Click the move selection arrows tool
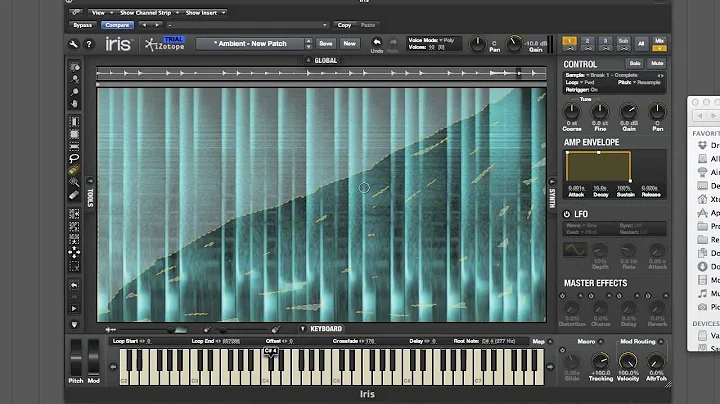 pyautogui.click(x=74, y=252)
